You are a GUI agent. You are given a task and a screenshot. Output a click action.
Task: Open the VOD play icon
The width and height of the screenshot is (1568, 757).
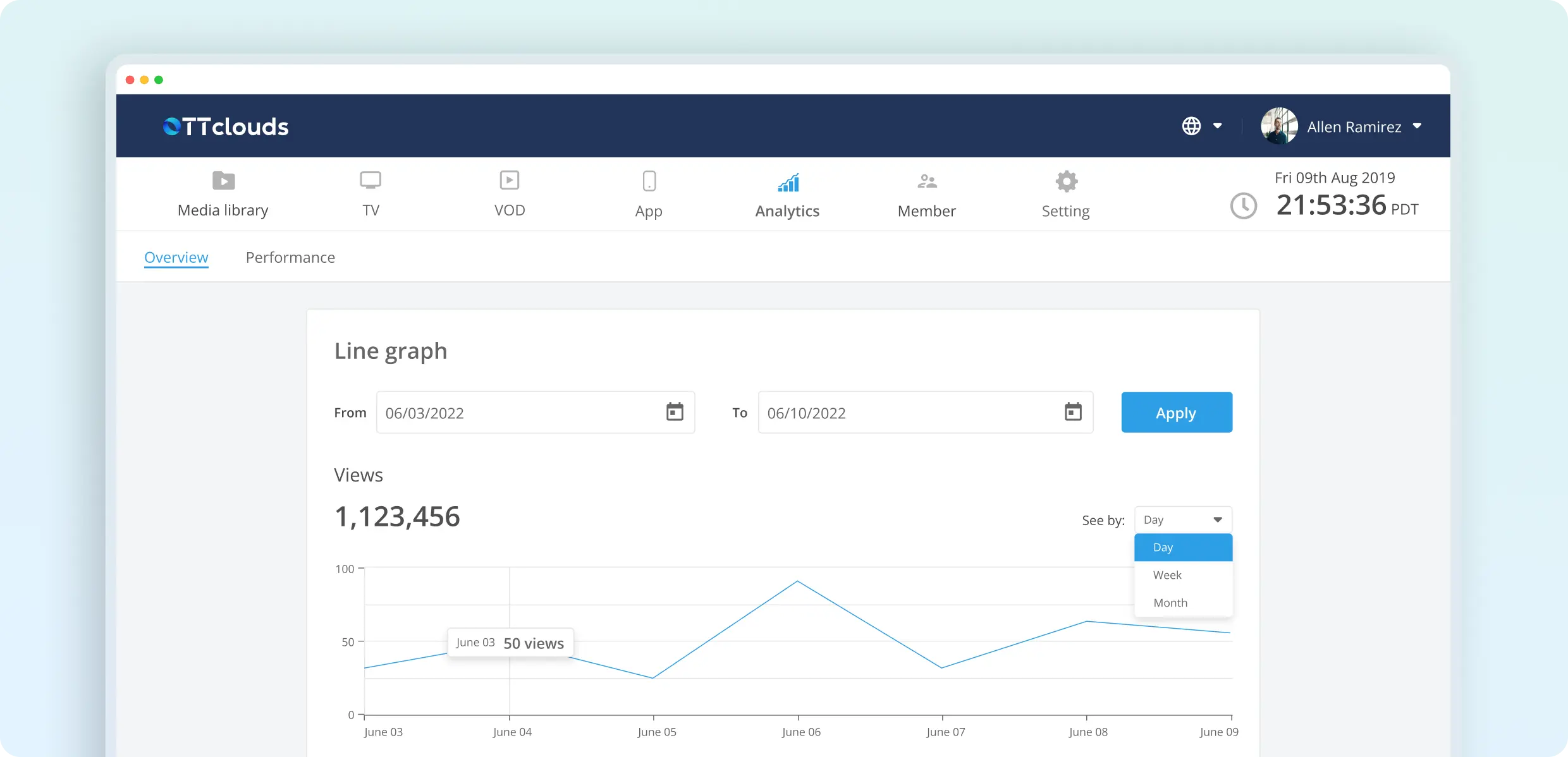tap(509, 180)
